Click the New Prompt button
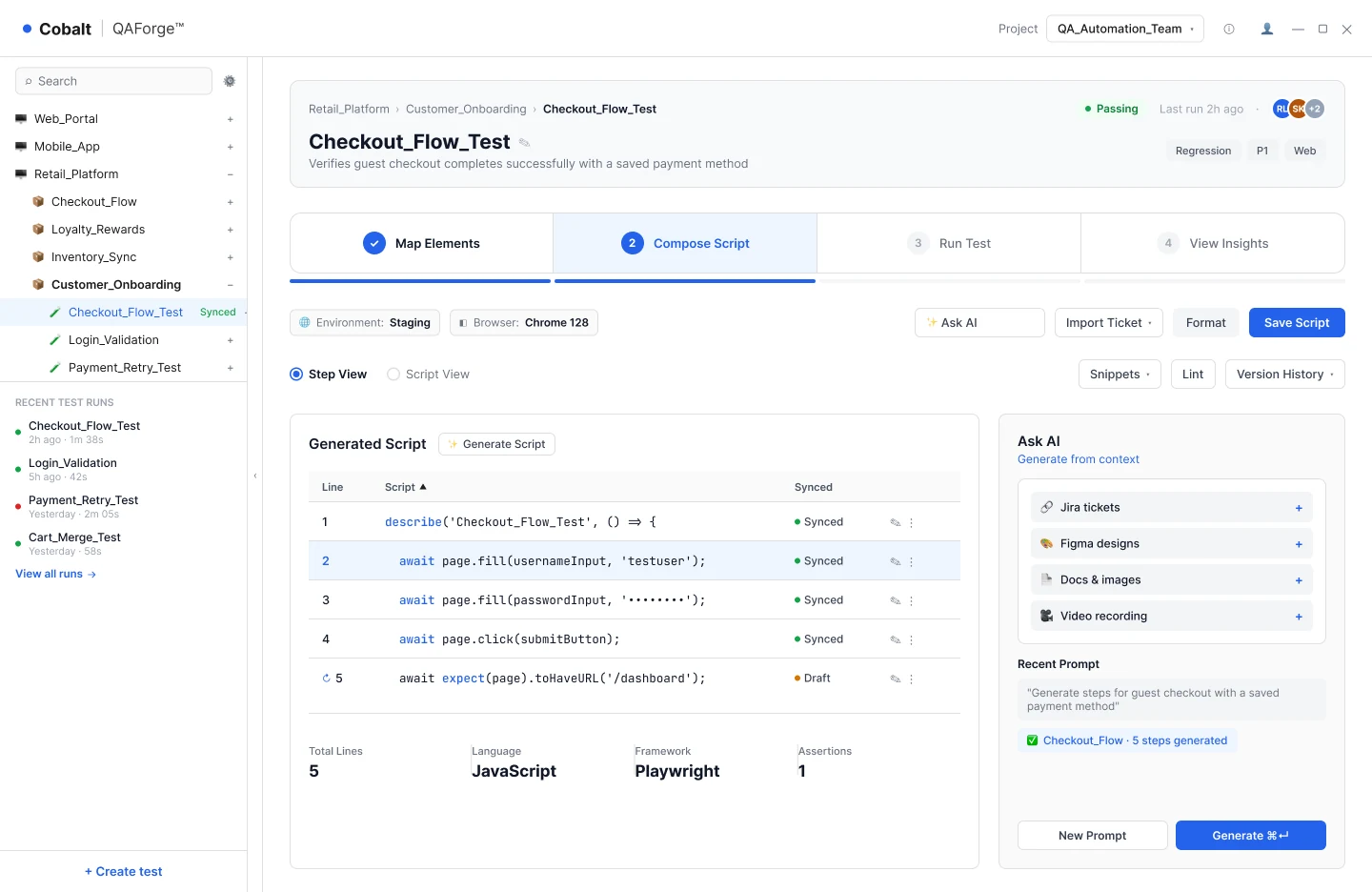The height and width of the screenshot is (892, 1372). click(1092, 836)
